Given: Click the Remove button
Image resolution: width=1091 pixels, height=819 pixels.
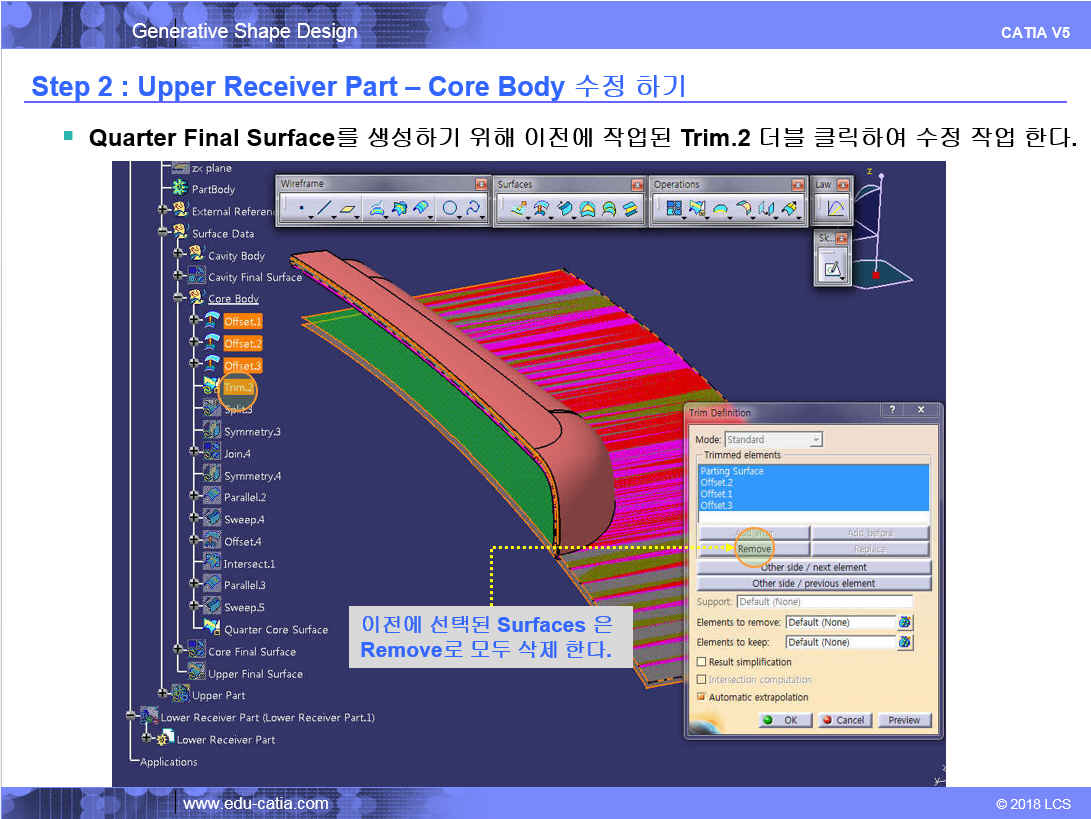Looking at the screenshot, I should pyautogui.click(x=754, y=549).
